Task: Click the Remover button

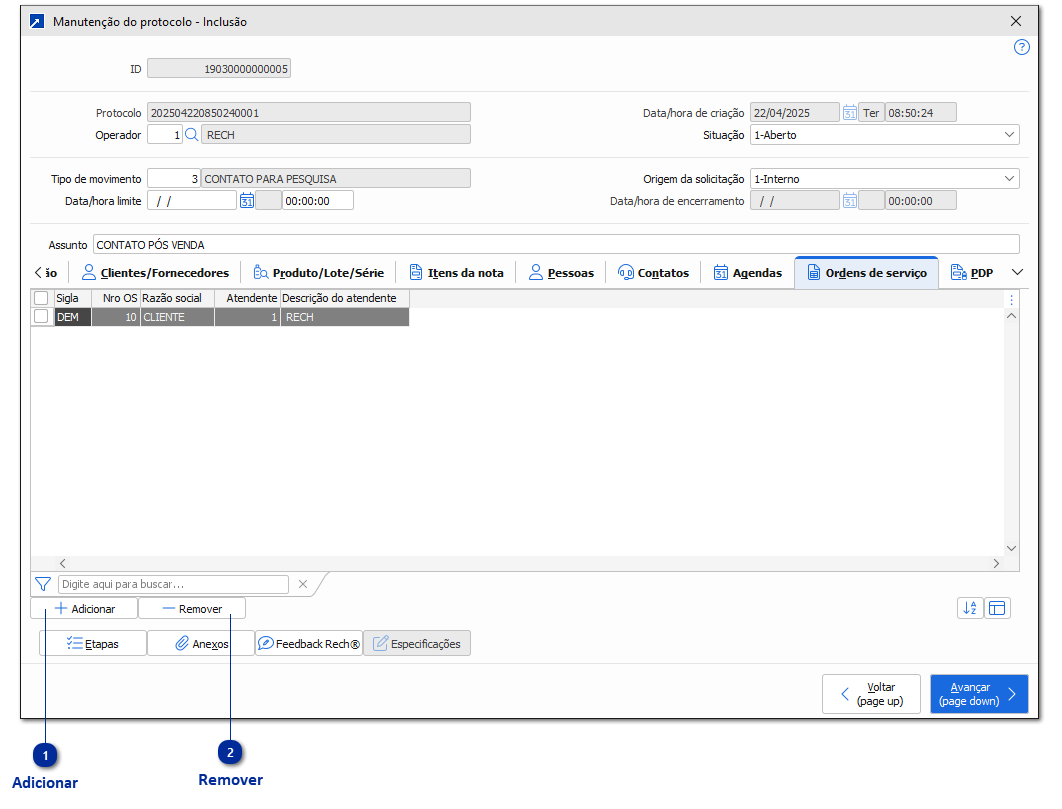Action: (192, 608)
